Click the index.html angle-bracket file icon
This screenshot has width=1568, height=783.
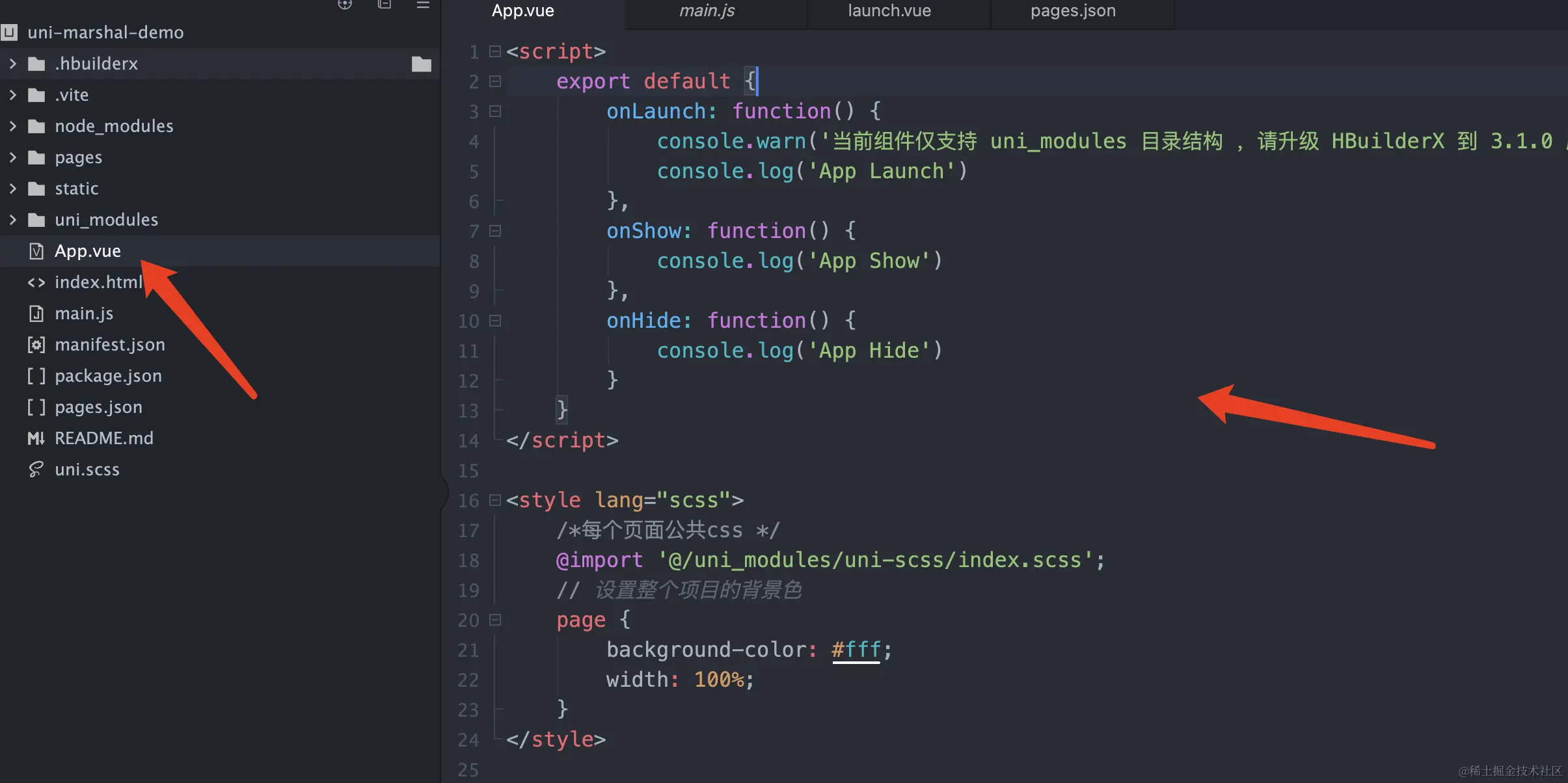36,282
